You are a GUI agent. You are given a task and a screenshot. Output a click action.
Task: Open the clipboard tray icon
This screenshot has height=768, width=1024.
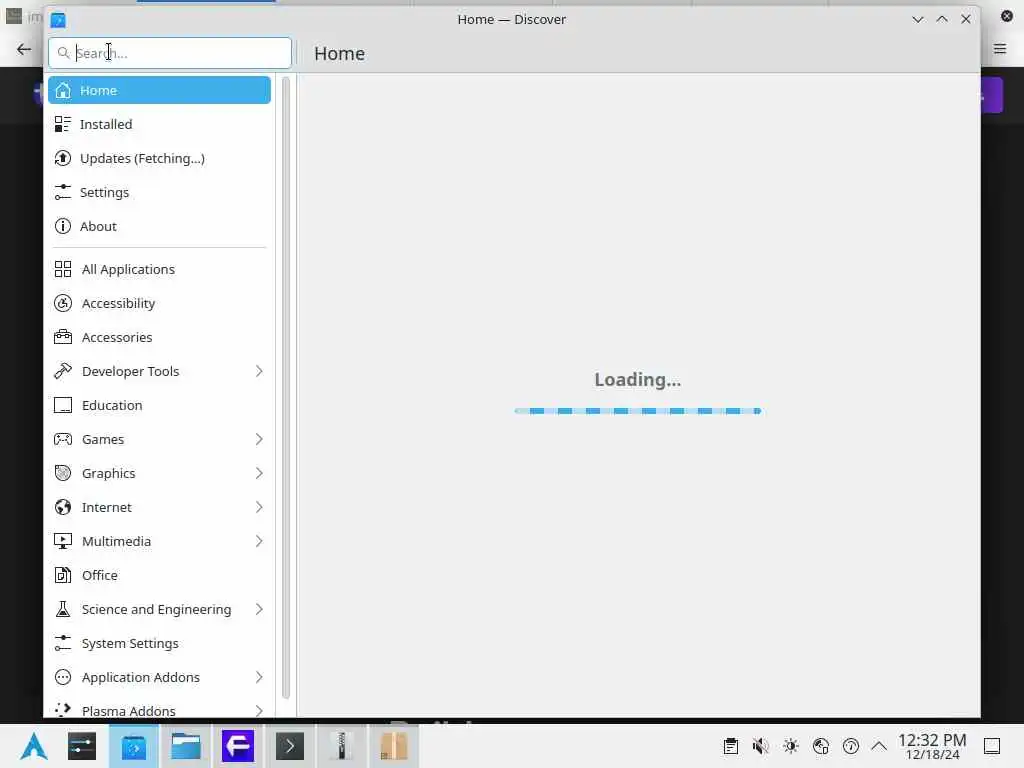tap(731, 746)
